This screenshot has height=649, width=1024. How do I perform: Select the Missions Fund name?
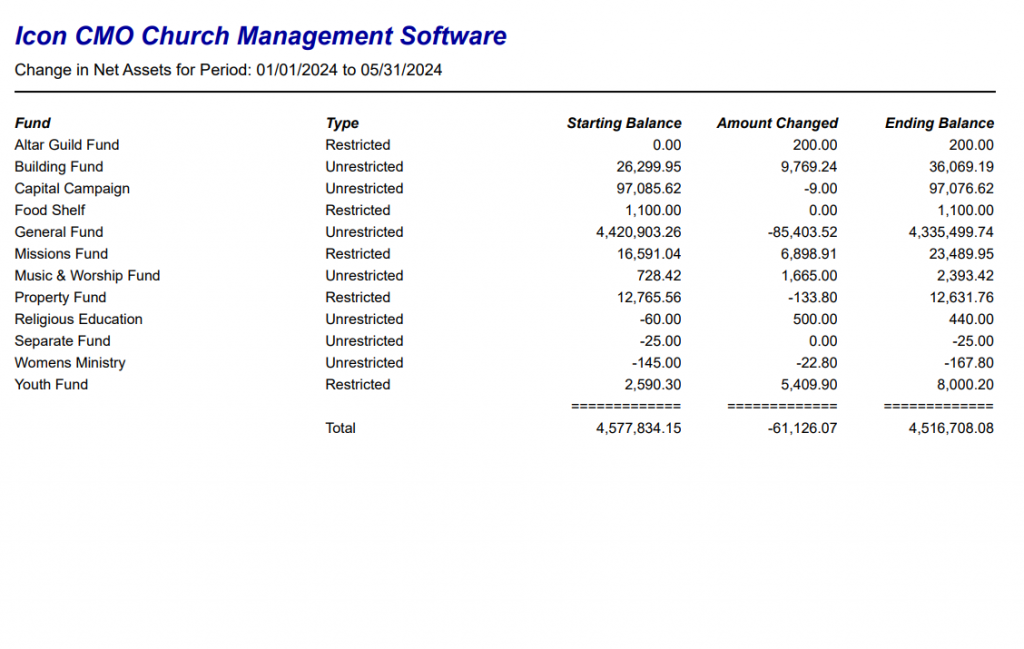61,254
